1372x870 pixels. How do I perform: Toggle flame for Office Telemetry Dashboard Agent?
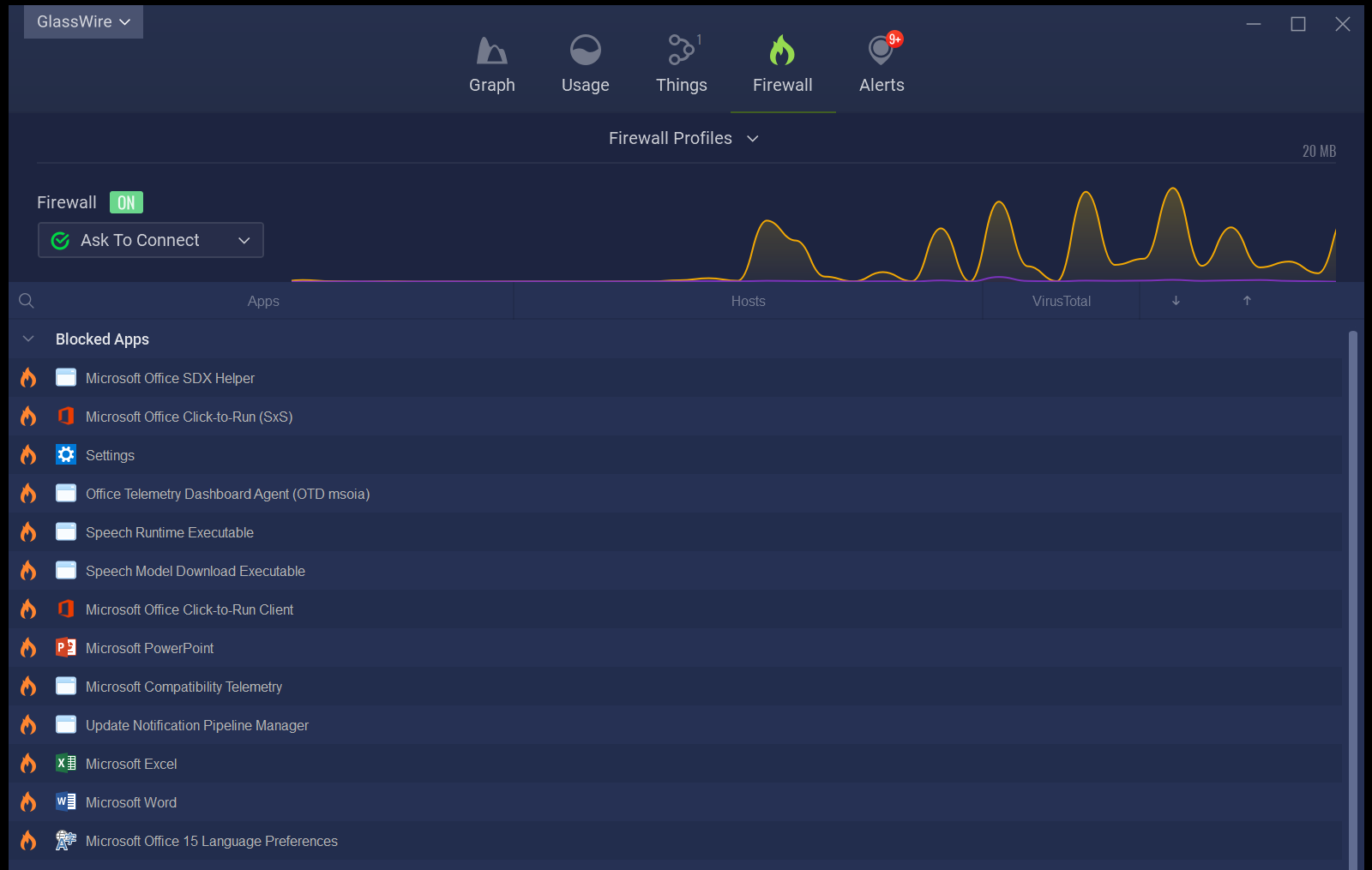[x=28, y=493]
